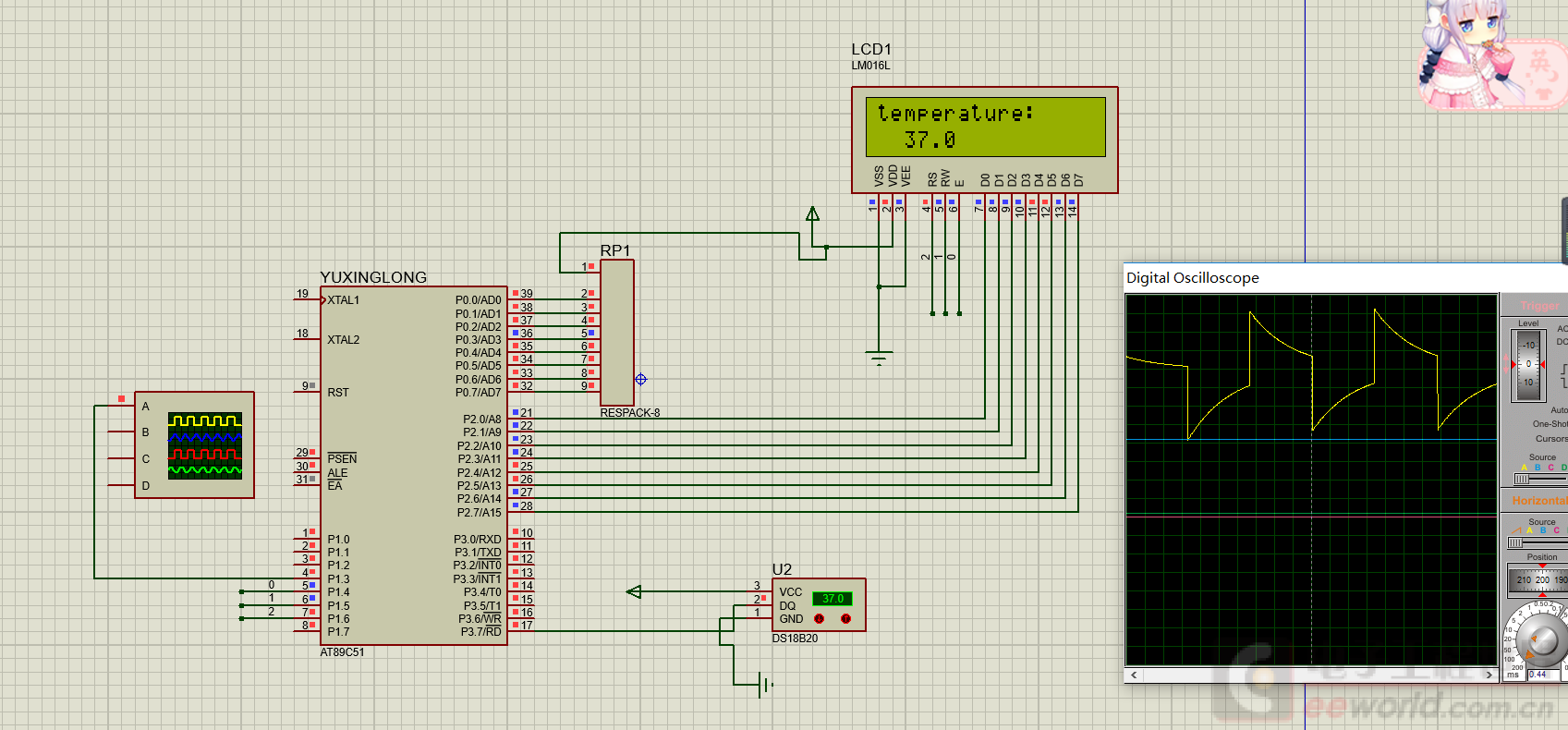Viewport: 1568px width, 730px height.
Task: Select the power terminal arrow left of U2
Action: point(634,591)
